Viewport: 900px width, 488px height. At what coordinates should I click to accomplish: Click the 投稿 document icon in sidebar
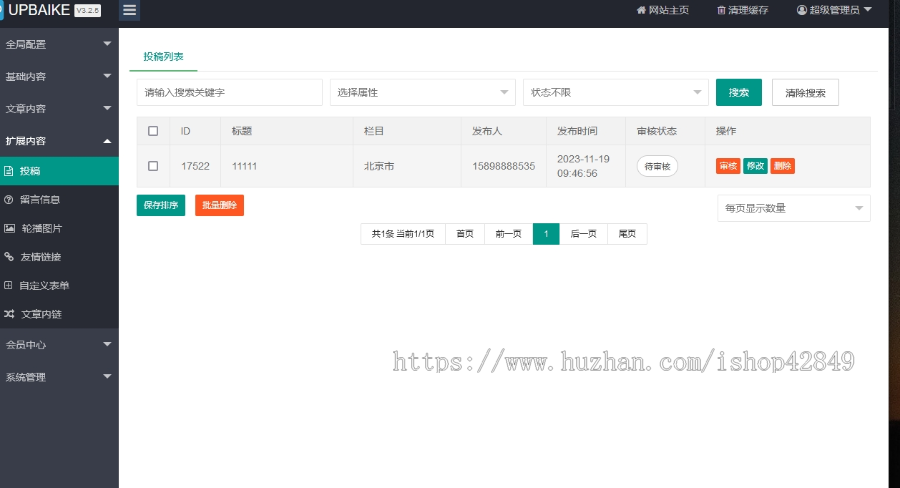click(9, 171)
